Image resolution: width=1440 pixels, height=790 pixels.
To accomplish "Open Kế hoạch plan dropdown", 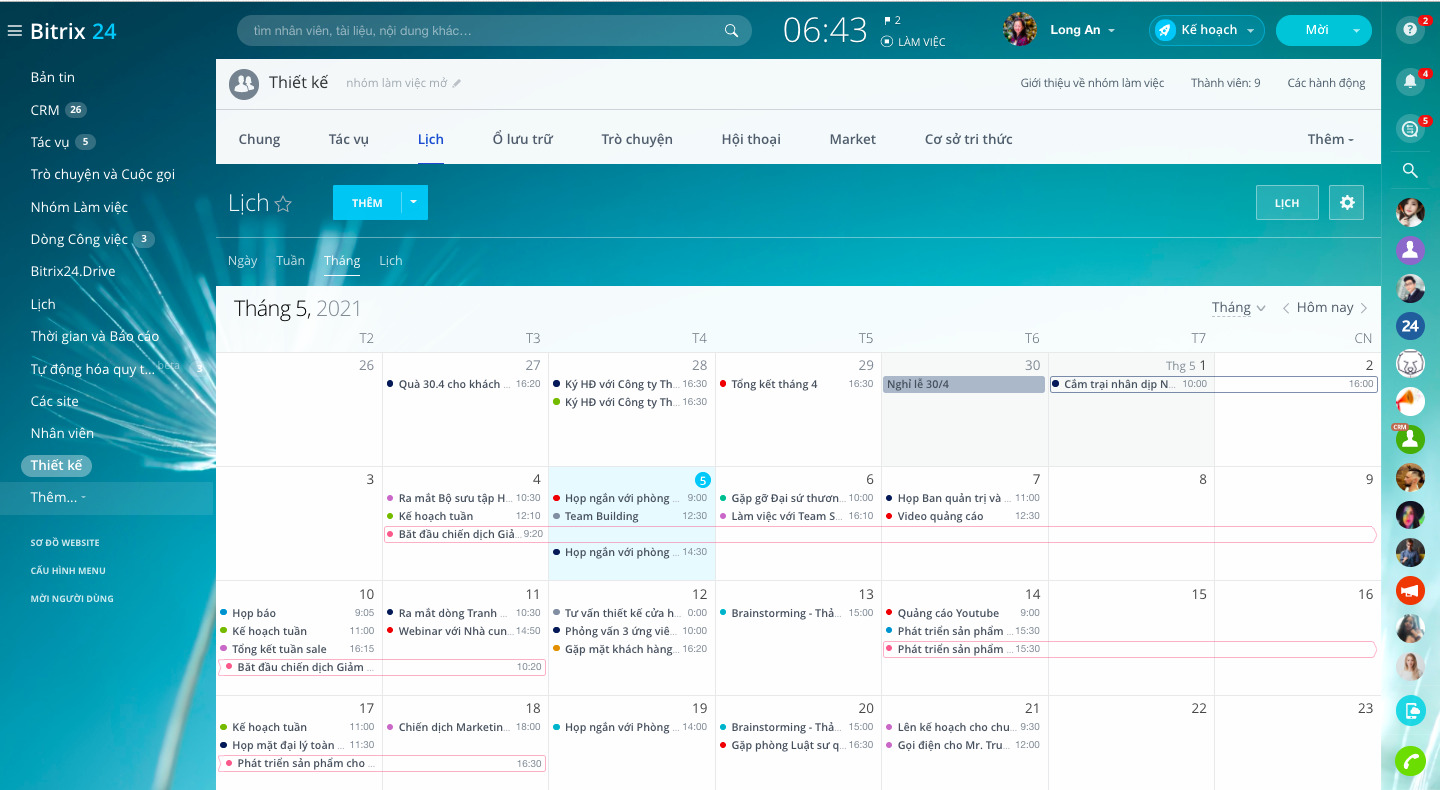I will pyautogui.click(x=1250, y=31).
